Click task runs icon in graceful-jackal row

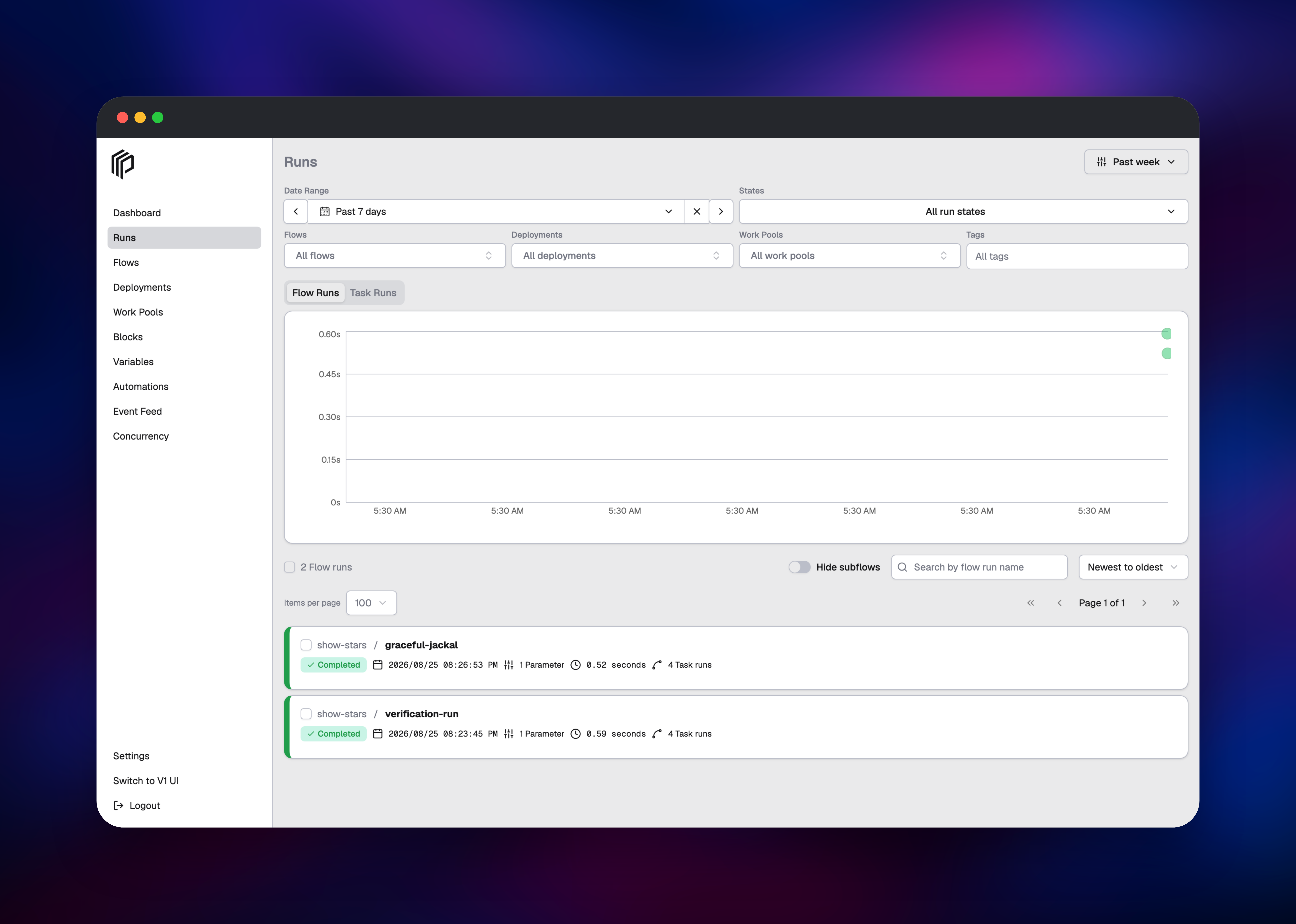(x=657, y=665)
